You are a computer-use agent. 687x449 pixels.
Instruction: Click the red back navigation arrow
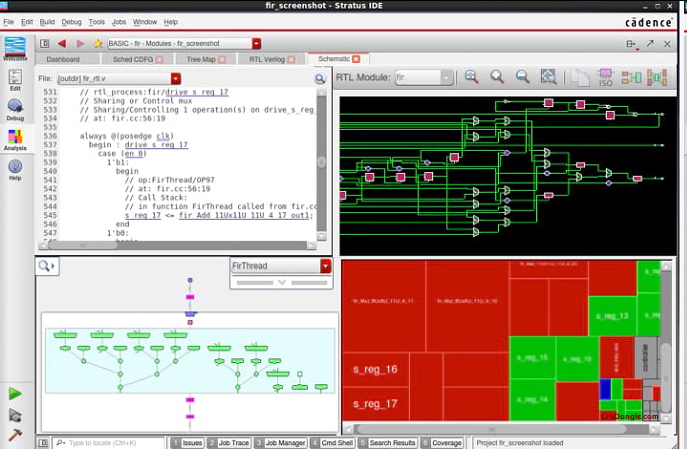[62, 43]
